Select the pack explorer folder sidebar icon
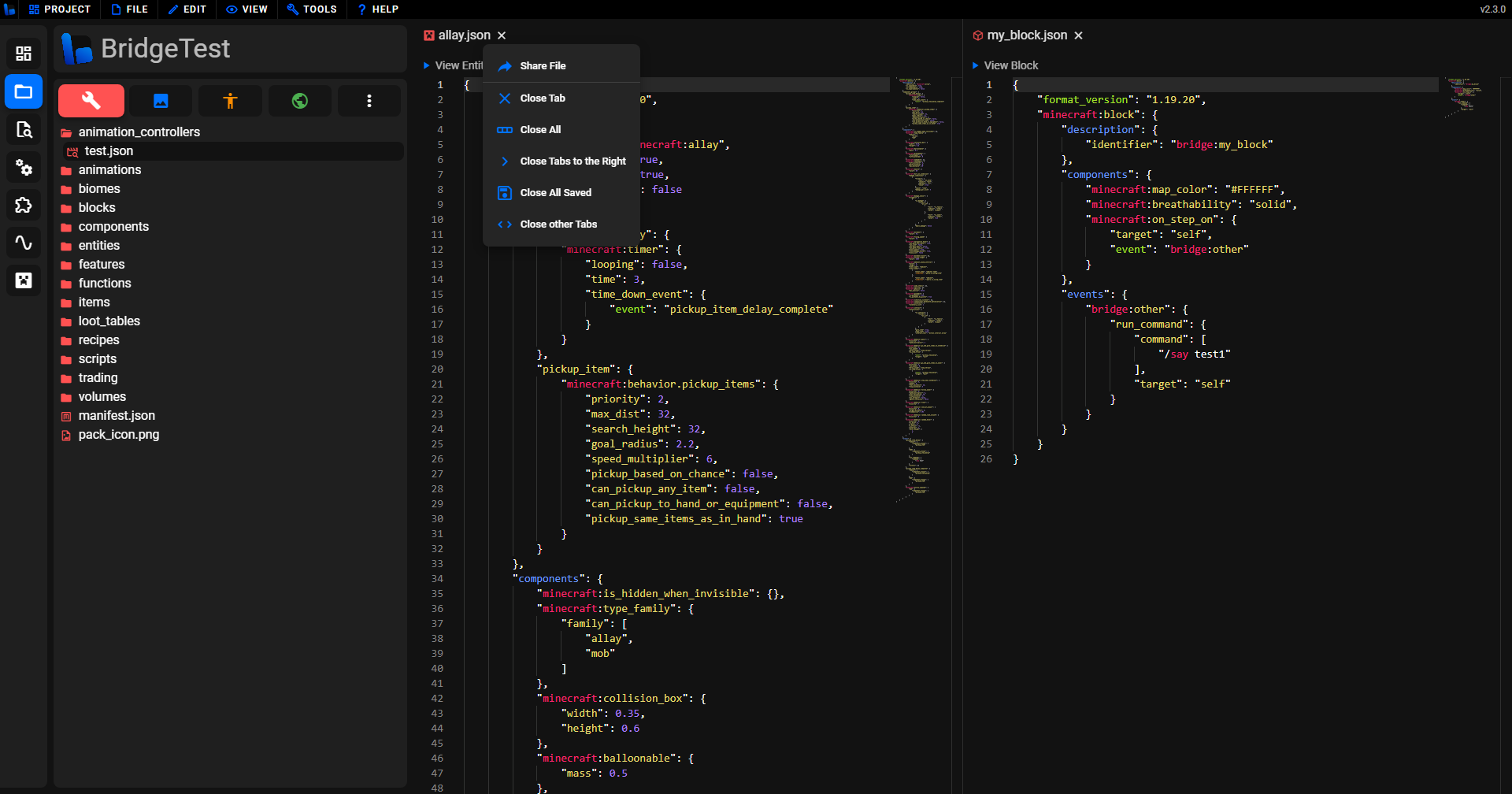The image size is (1512, 794). click(24, 91)
